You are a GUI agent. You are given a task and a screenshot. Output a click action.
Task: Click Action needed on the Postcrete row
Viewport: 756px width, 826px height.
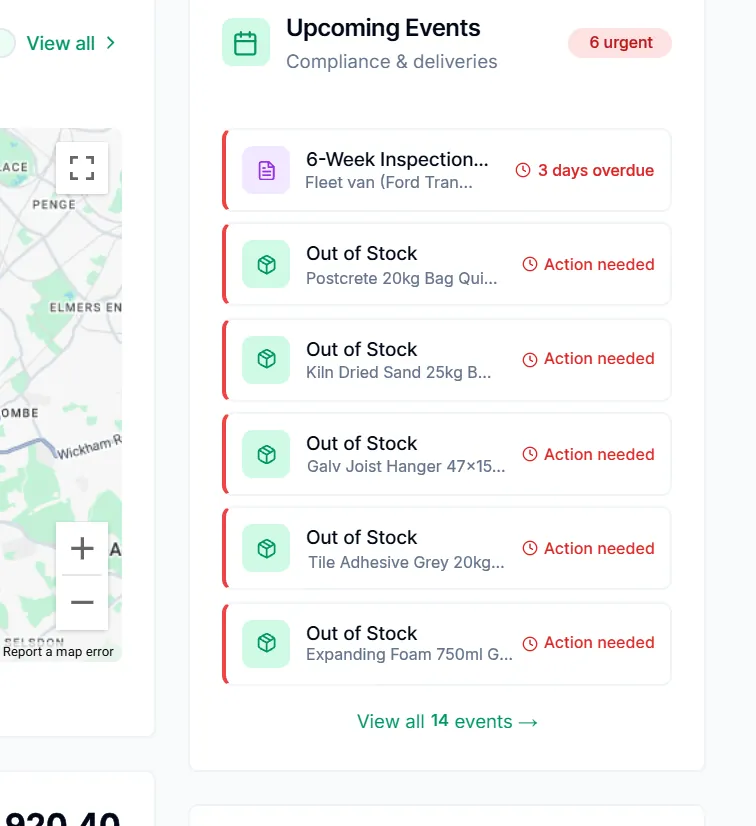tap(599, 264)
